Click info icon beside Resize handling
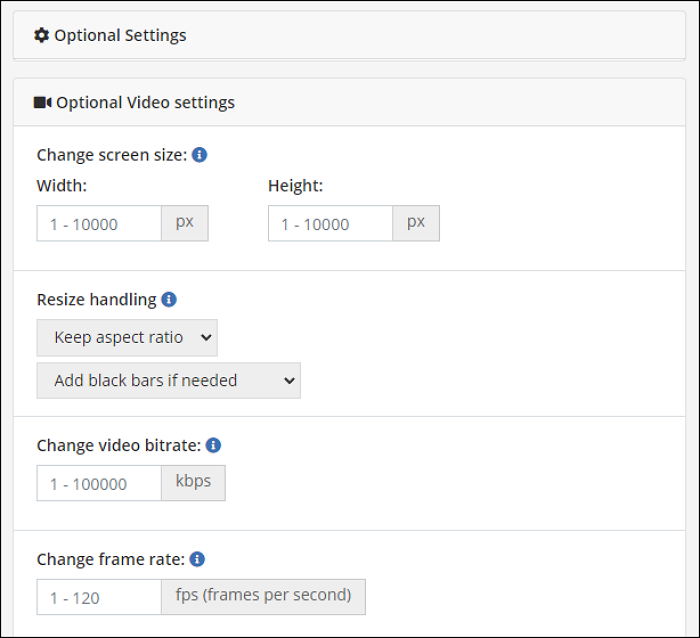The width and height of the screenshot is (700, 638). pyautogui.click(x=169, y=299)
